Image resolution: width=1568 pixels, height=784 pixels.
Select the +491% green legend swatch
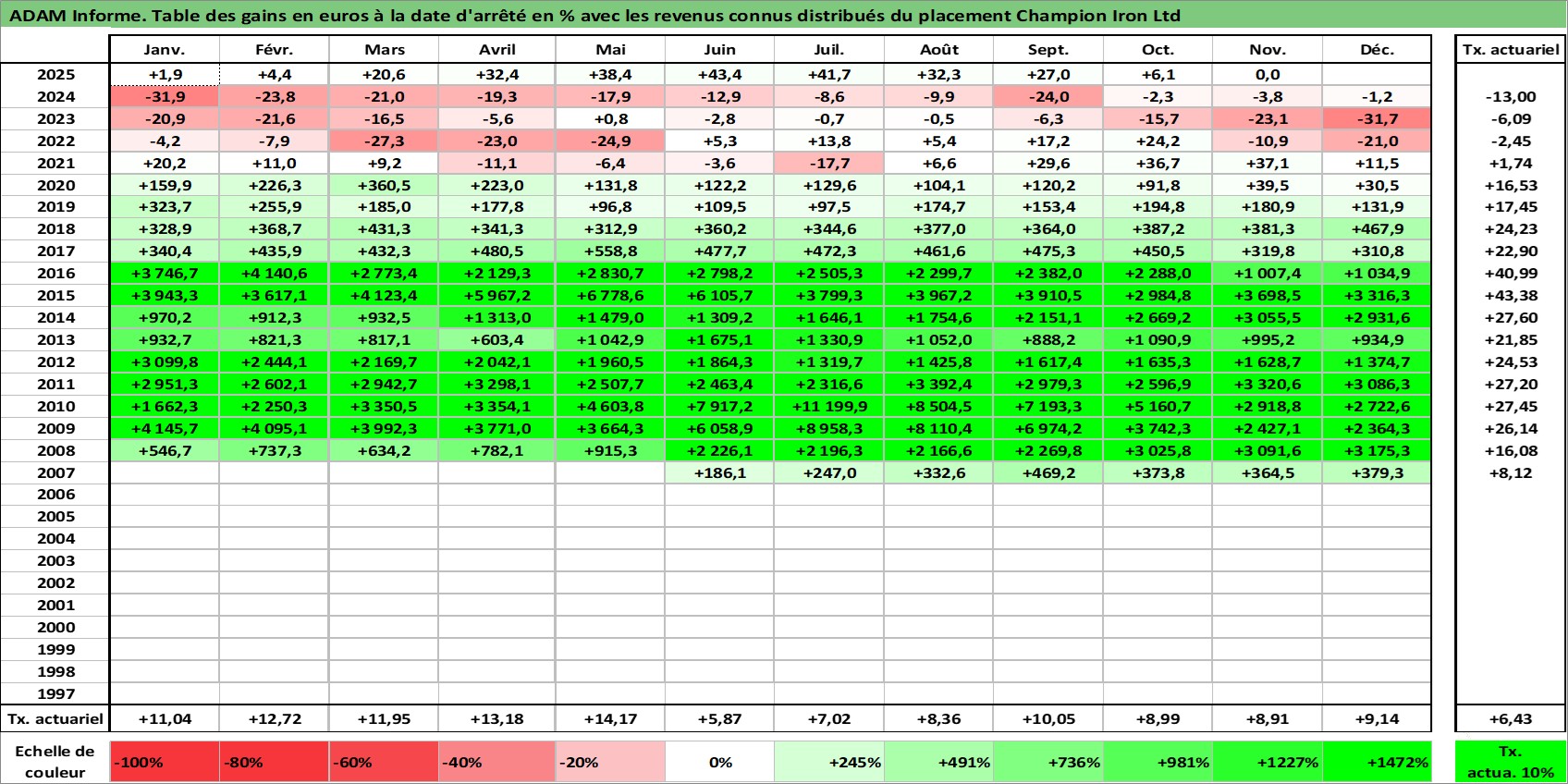click(938, 762)
